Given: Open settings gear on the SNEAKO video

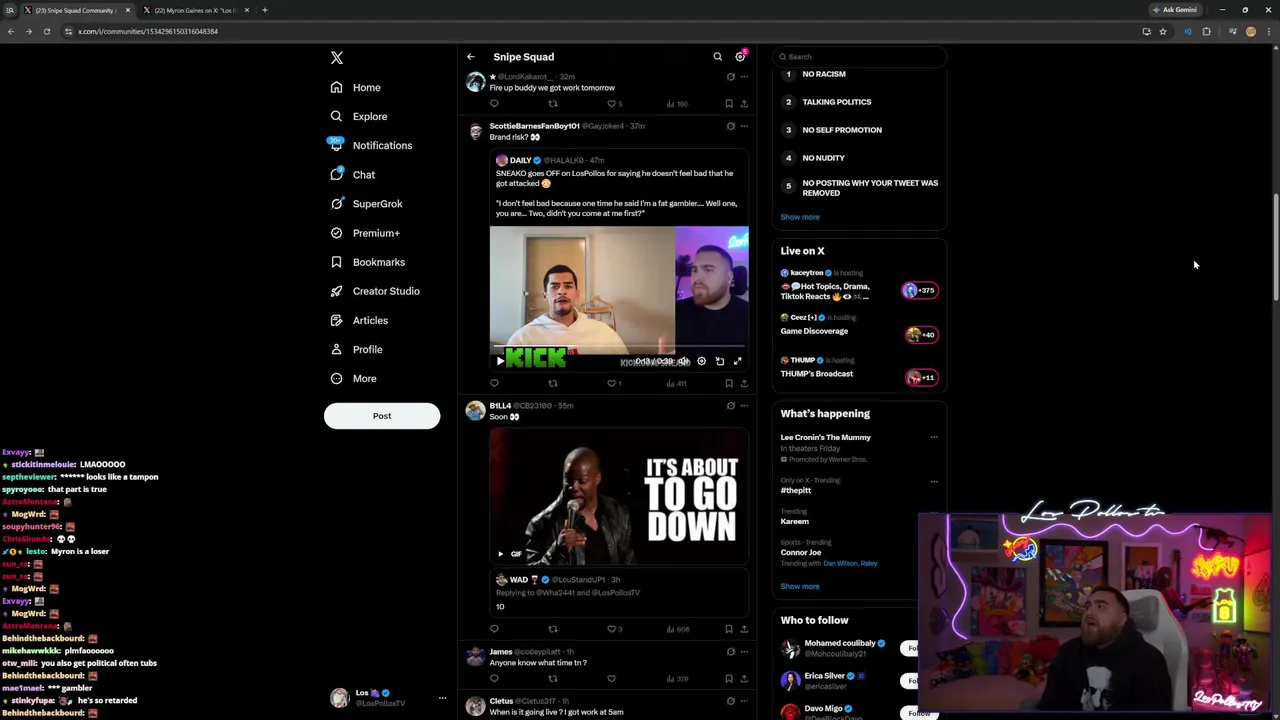Looking at the screenshot, I should click(701, 361).
